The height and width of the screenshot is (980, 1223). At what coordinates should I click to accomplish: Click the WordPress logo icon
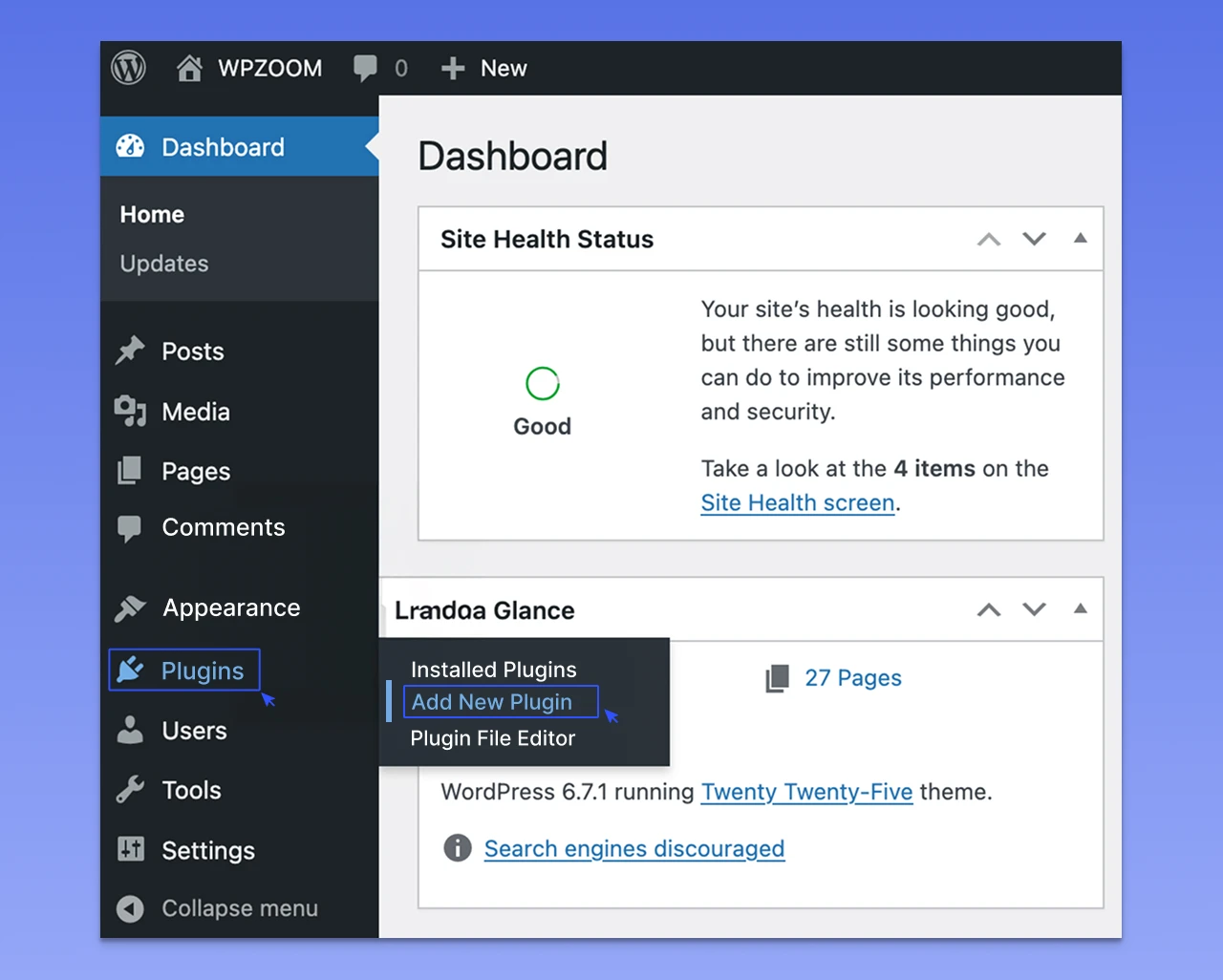(128, 68)
